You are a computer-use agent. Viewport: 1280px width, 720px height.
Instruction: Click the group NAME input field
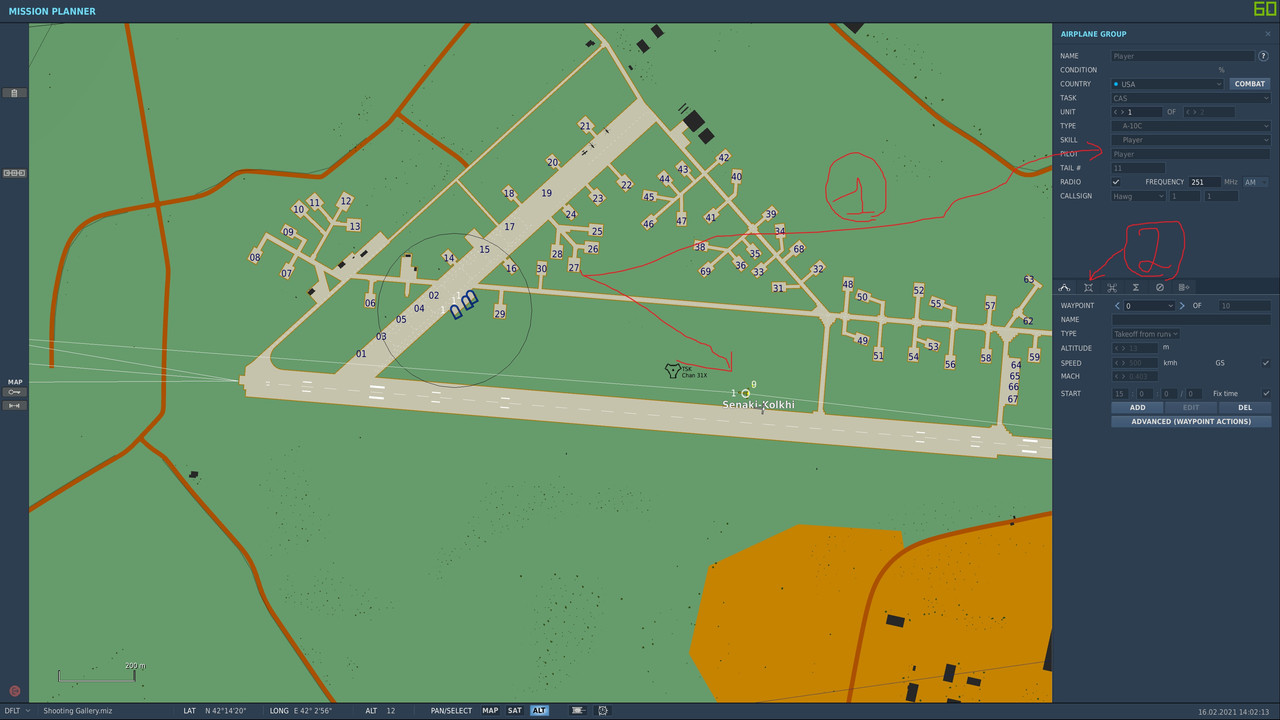point(1183,56)
